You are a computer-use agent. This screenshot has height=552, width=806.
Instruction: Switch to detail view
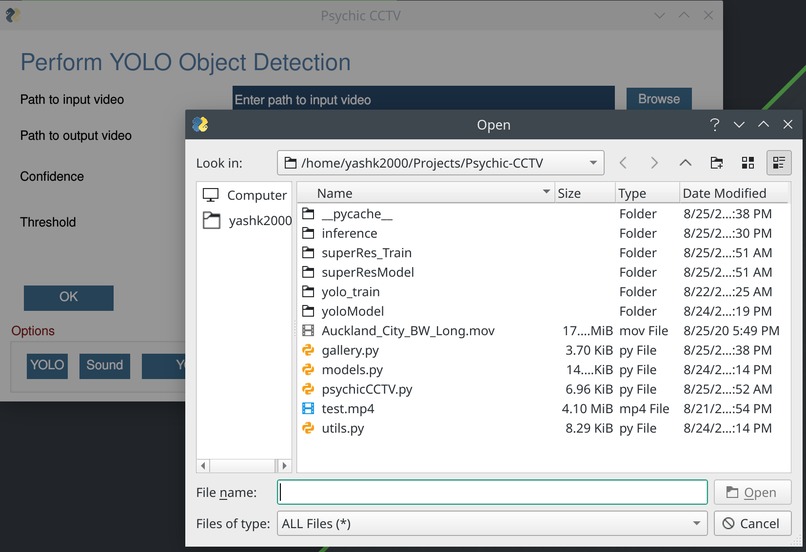click(x=779, y=163)
